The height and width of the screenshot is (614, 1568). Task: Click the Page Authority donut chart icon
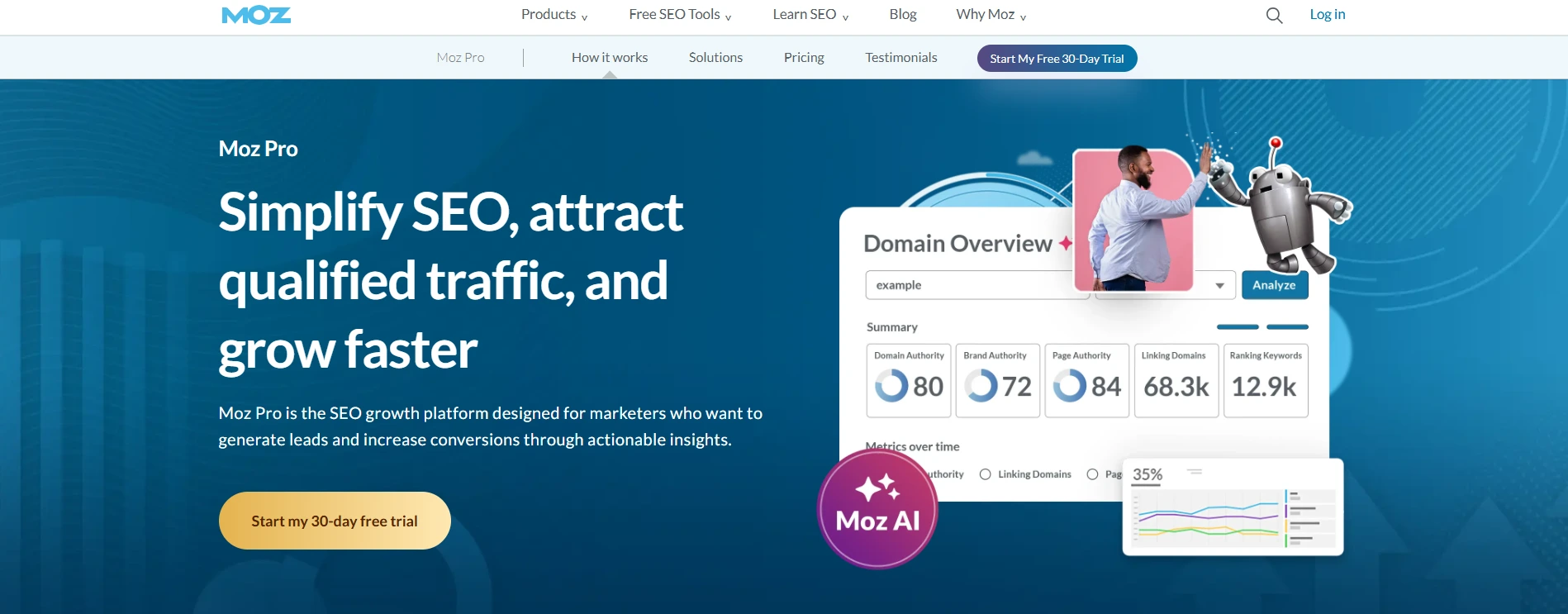1070,386
